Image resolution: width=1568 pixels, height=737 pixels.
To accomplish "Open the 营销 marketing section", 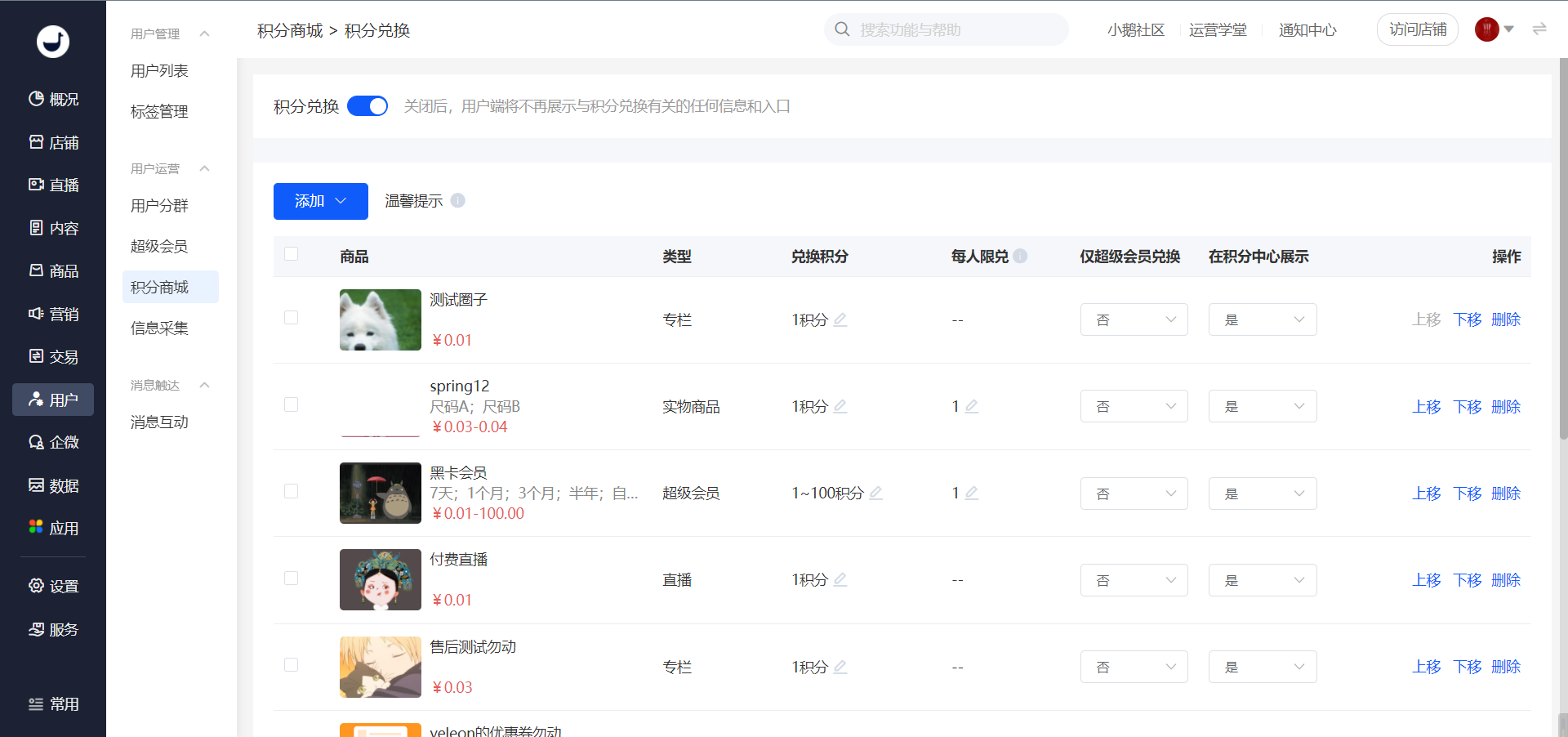I will coord(53,314).
